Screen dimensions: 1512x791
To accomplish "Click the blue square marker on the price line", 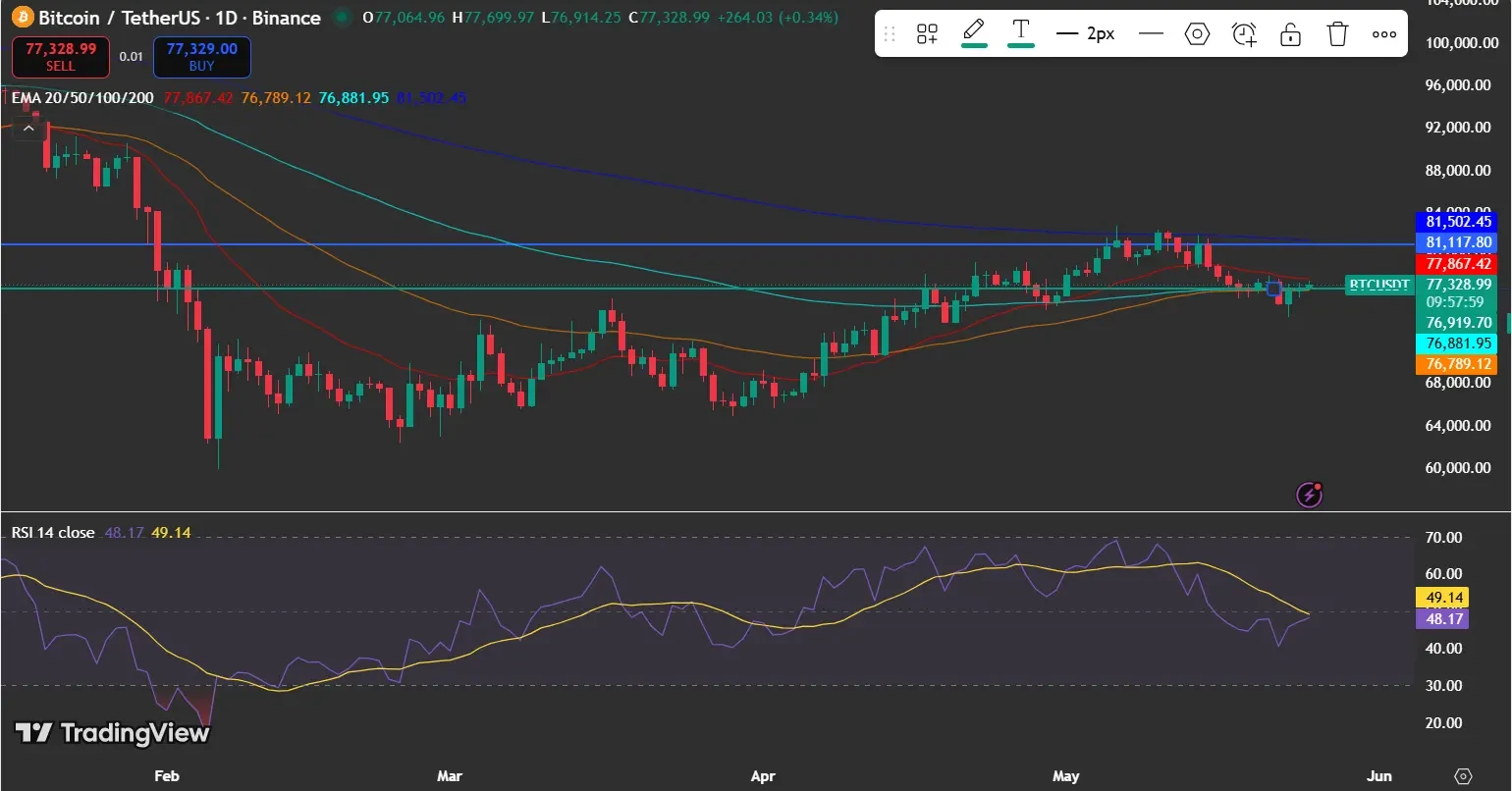I will [1273, 289].
